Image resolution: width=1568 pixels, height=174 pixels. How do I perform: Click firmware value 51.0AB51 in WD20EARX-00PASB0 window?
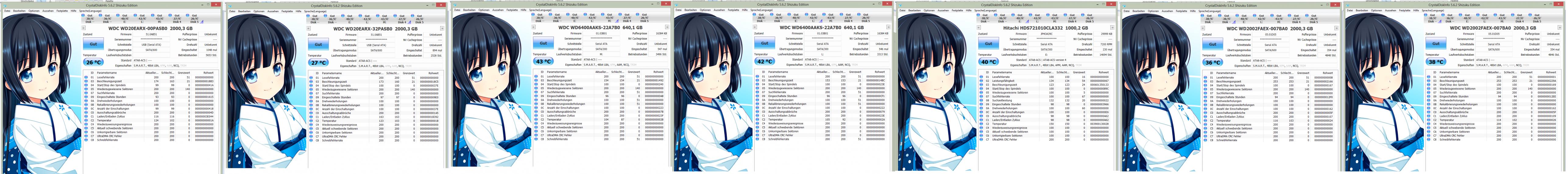[x=152, y=34]
